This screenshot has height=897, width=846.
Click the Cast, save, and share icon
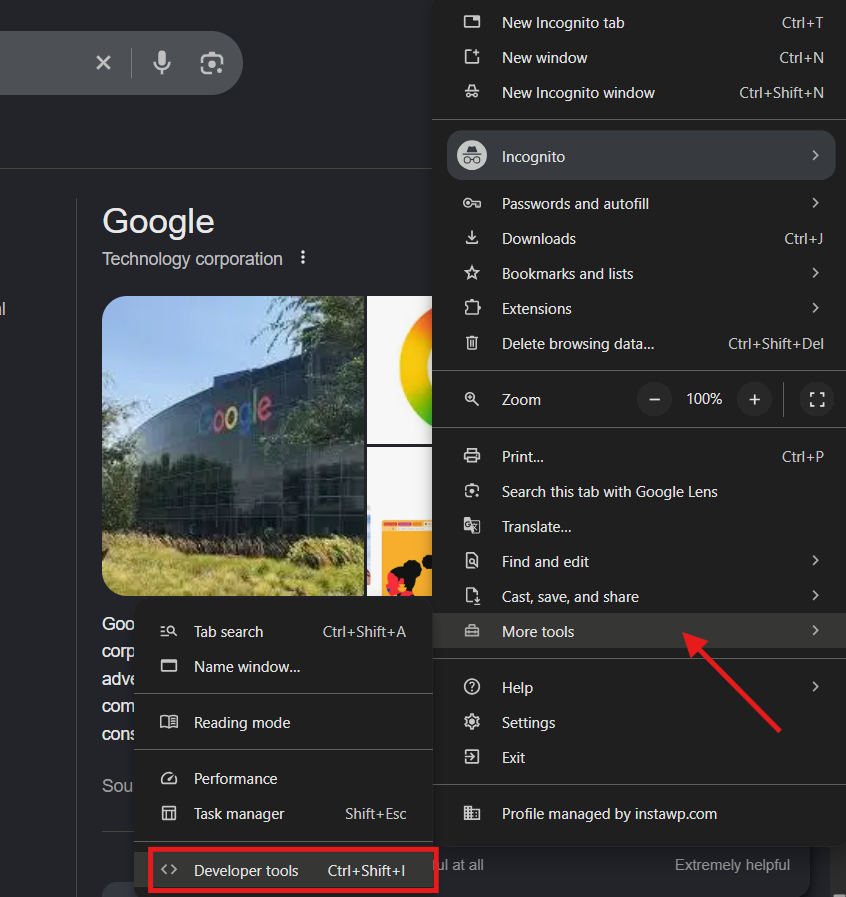pos(472,596)
